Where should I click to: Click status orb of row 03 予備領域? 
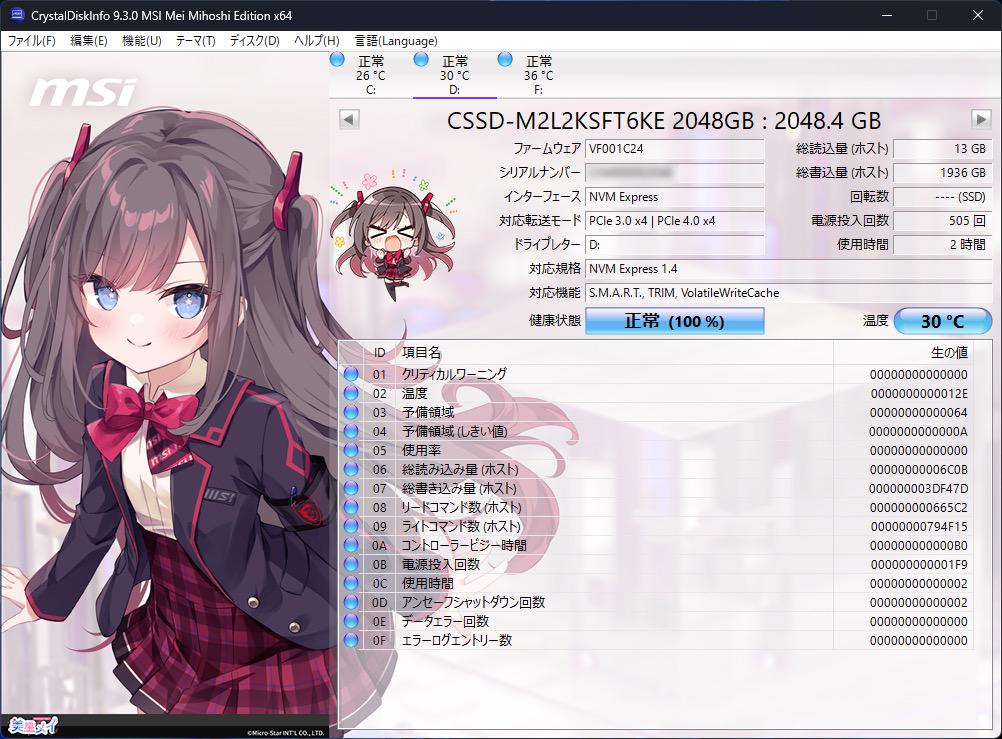coord(351,412)
